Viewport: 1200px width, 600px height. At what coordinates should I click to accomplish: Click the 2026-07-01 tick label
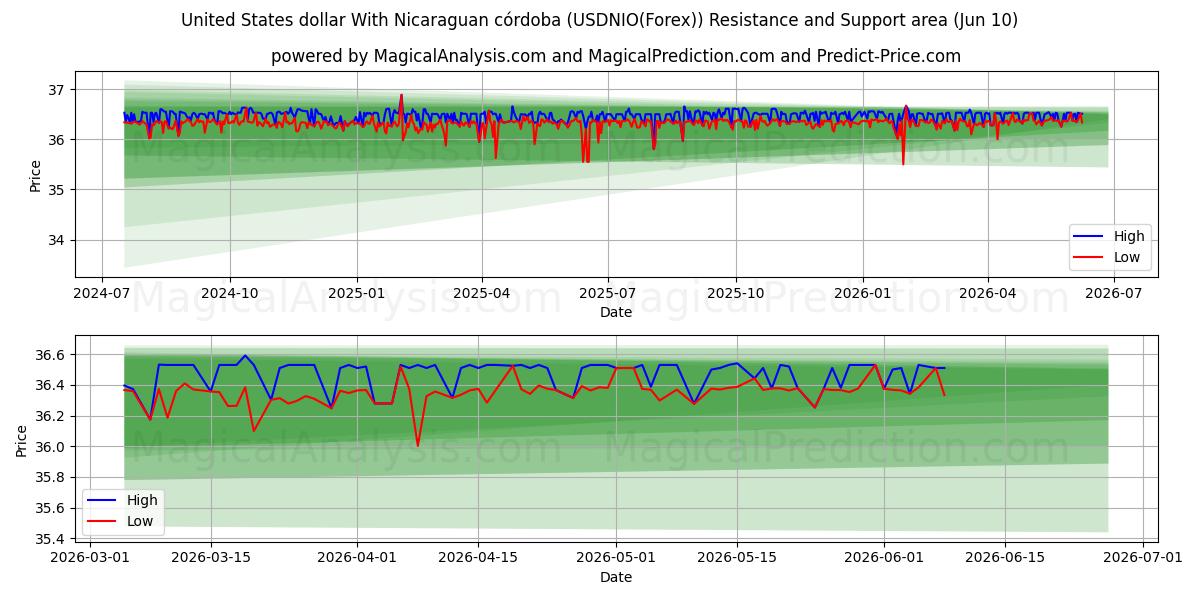coord(1143,558)
